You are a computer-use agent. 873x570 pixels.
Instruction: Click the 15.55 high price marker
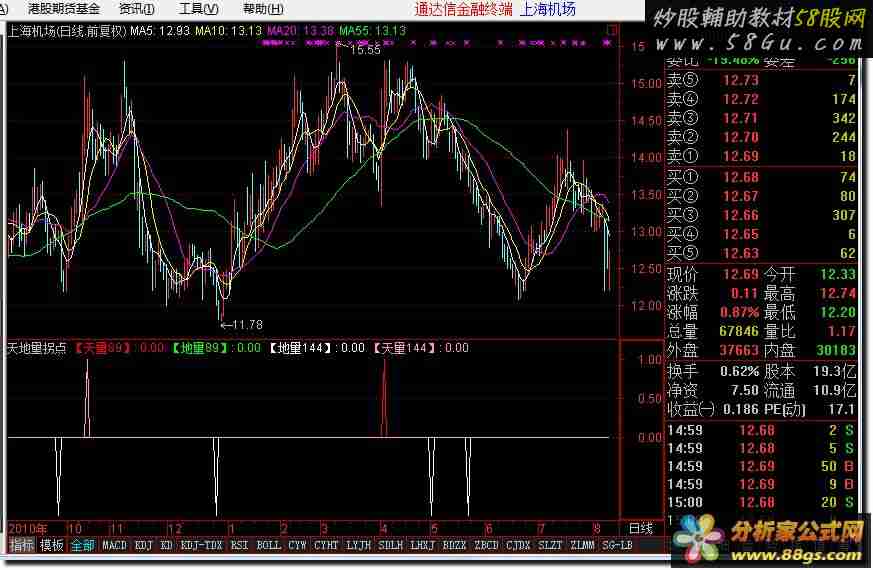pyautogui.click(x=365, y=50)
